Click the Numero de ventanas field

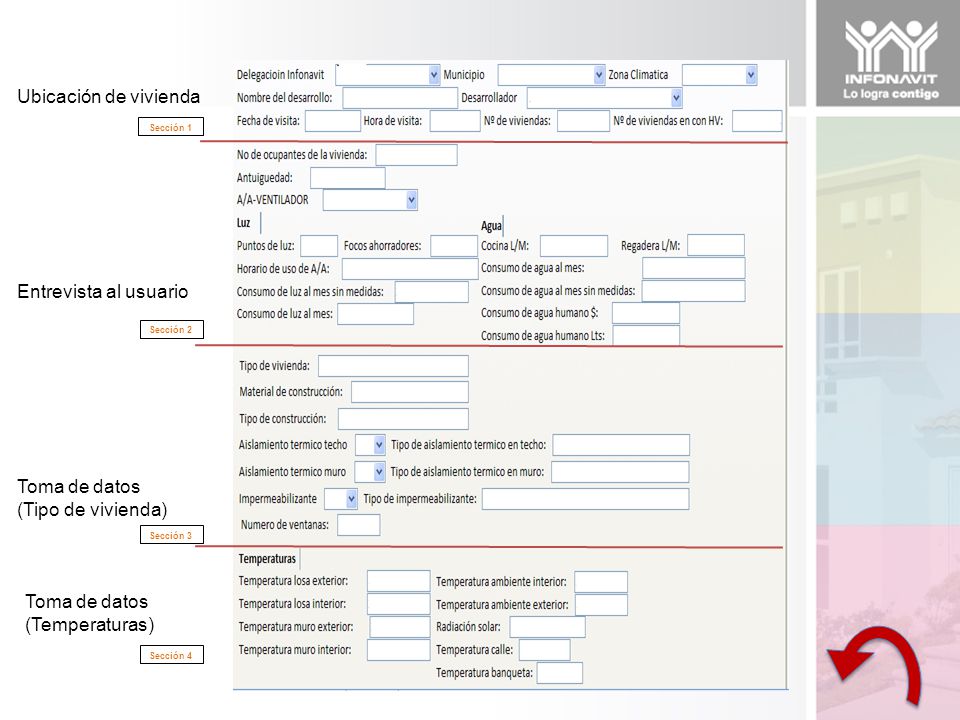(x=359, y=525)
